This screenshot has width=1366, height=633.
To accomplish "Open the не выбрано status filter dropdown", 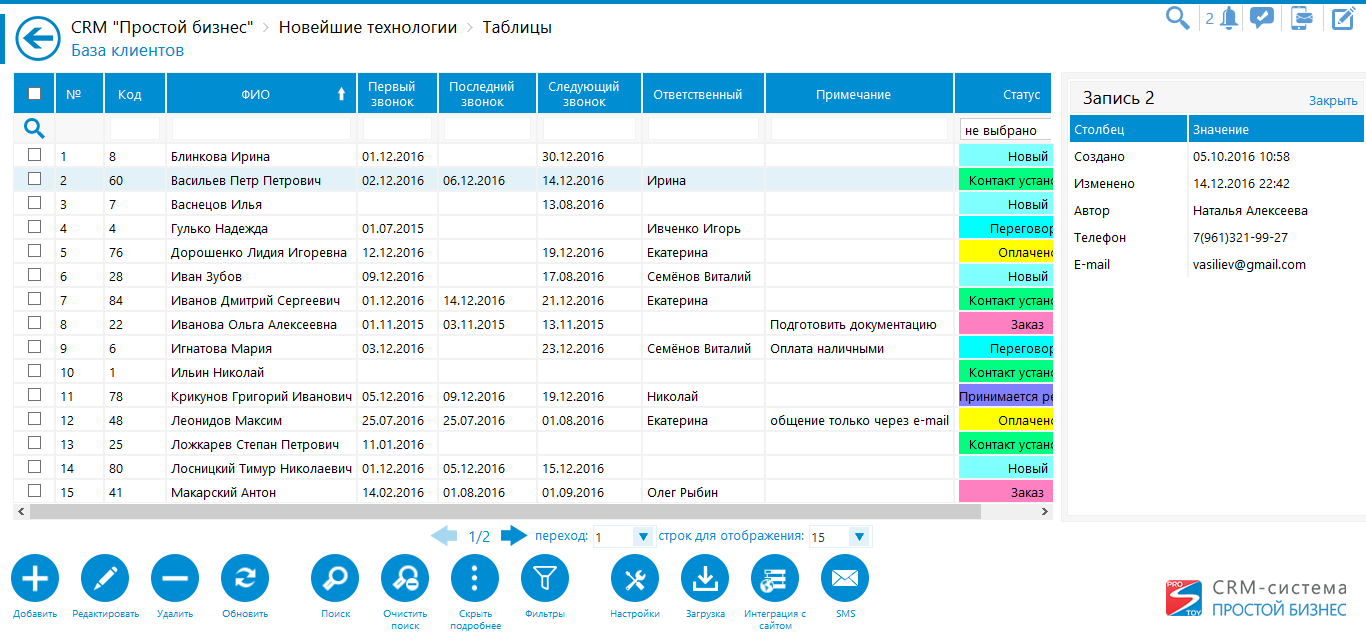I will [x=1003, y=129].
